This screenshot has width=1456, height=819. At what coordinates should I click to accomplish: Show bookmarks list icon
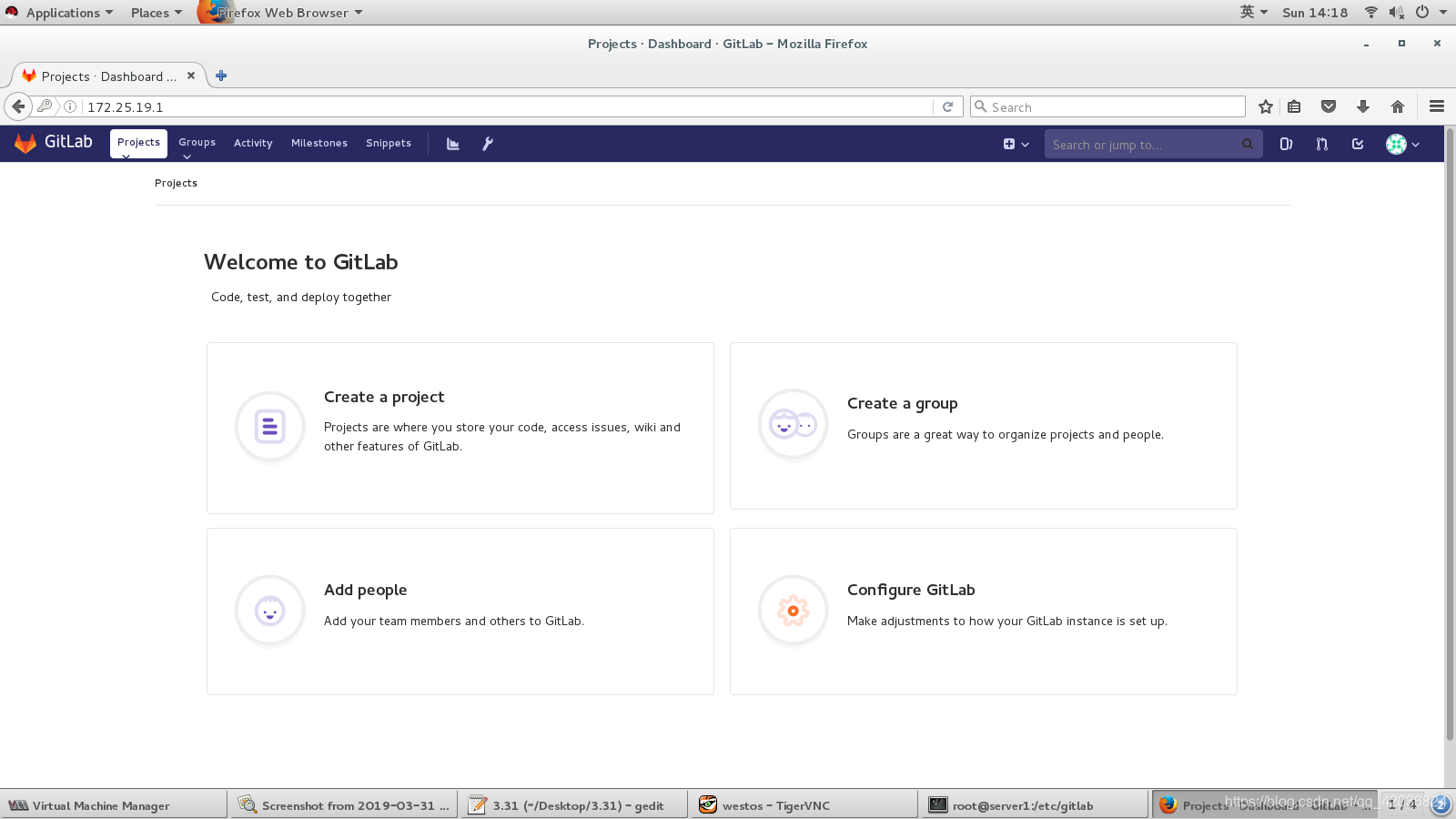(1294, 106)
